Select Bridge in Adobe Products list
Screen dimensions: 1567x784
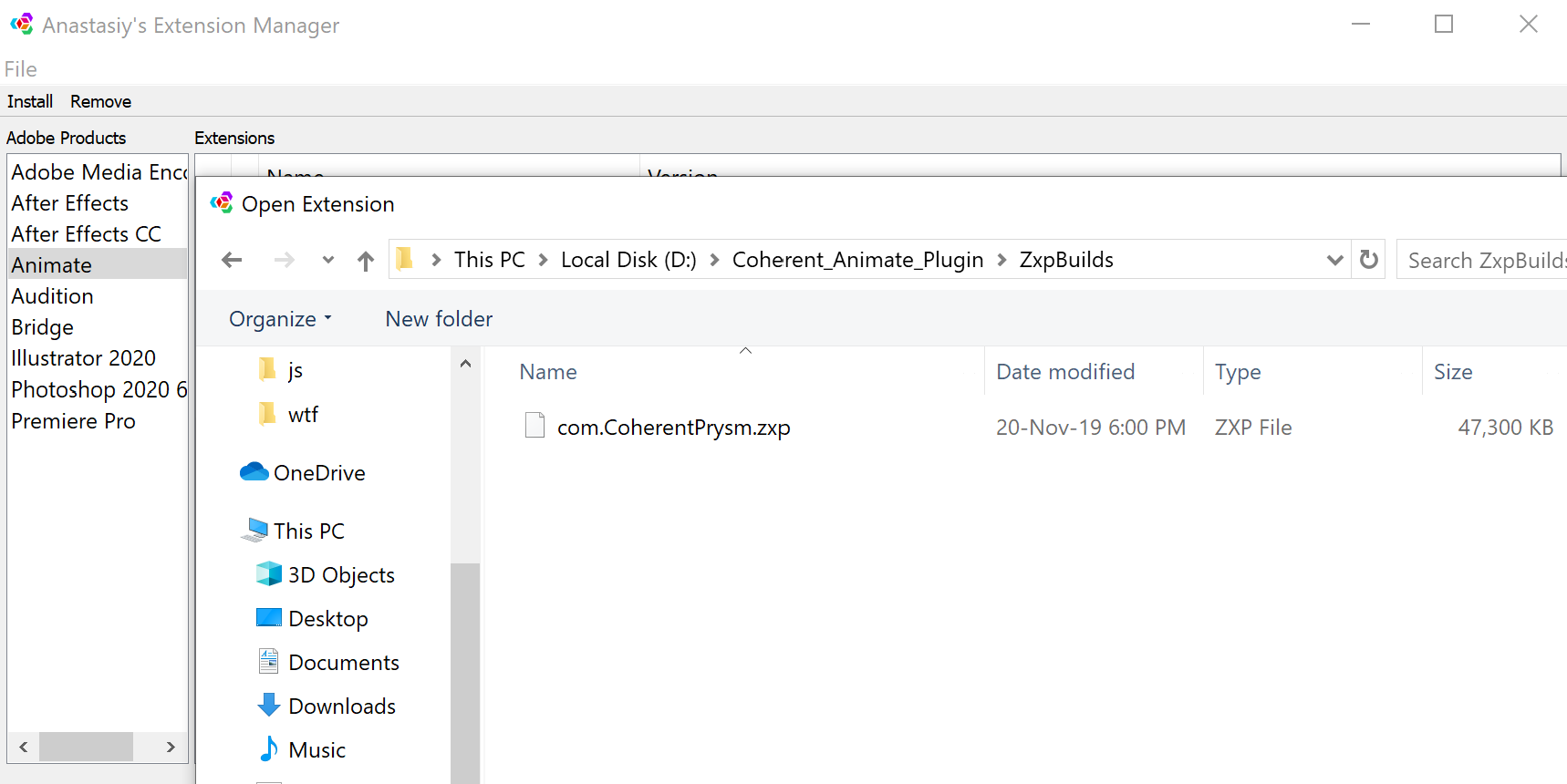[x=98, y=326]
